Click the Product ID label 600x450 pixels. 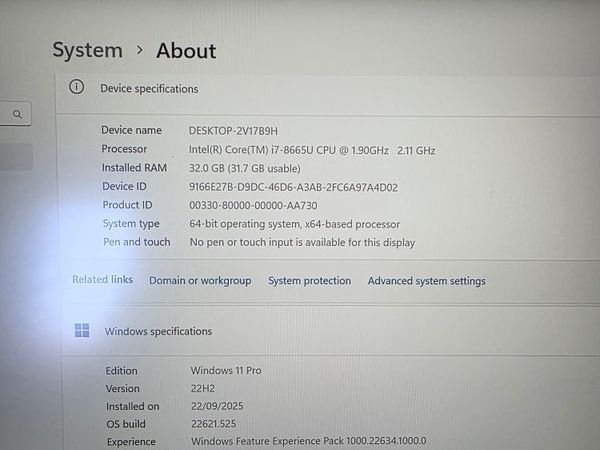(x=127, y=205)
